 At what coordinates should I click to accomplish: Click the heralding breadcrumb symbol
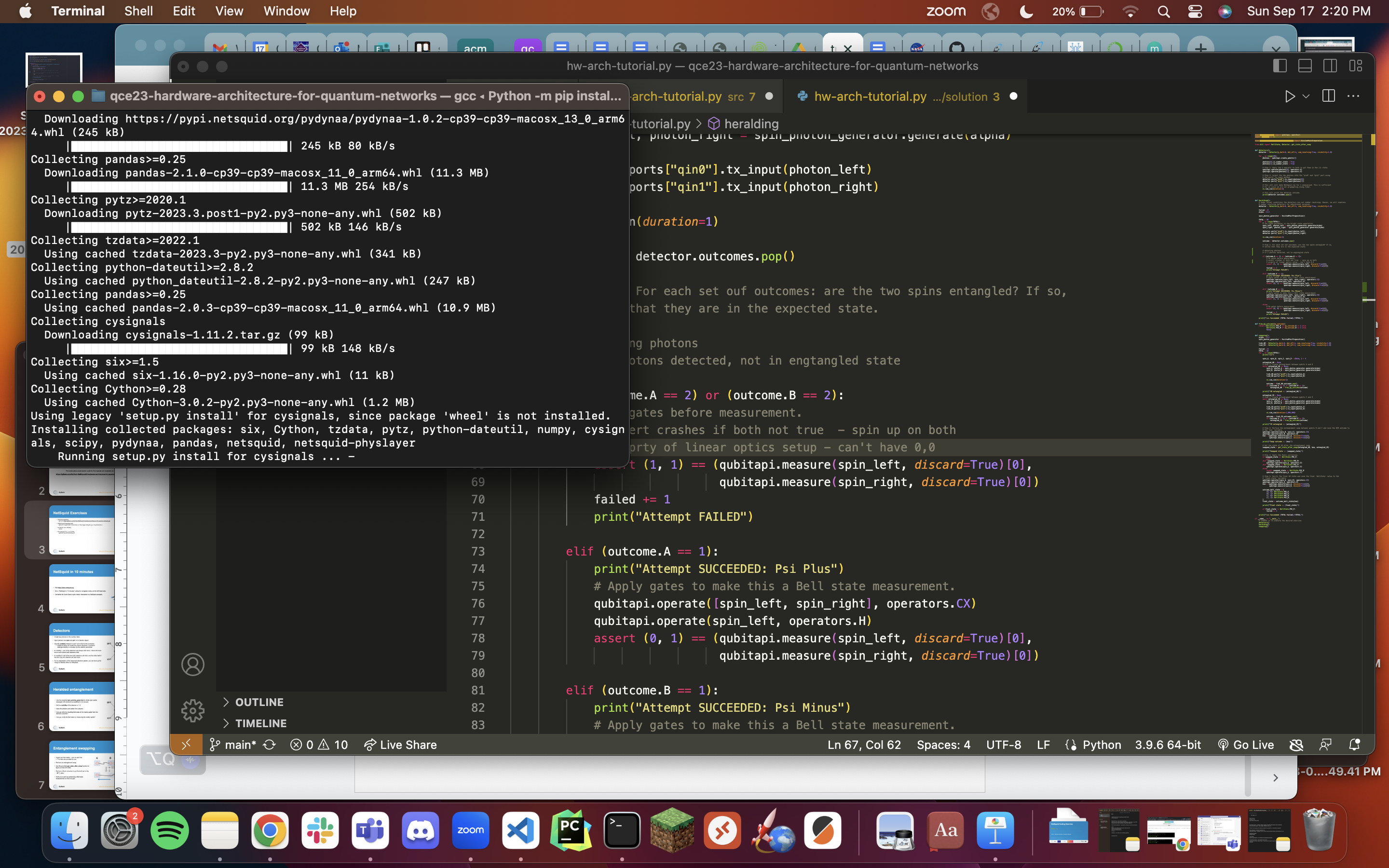[x=743, y=123]
